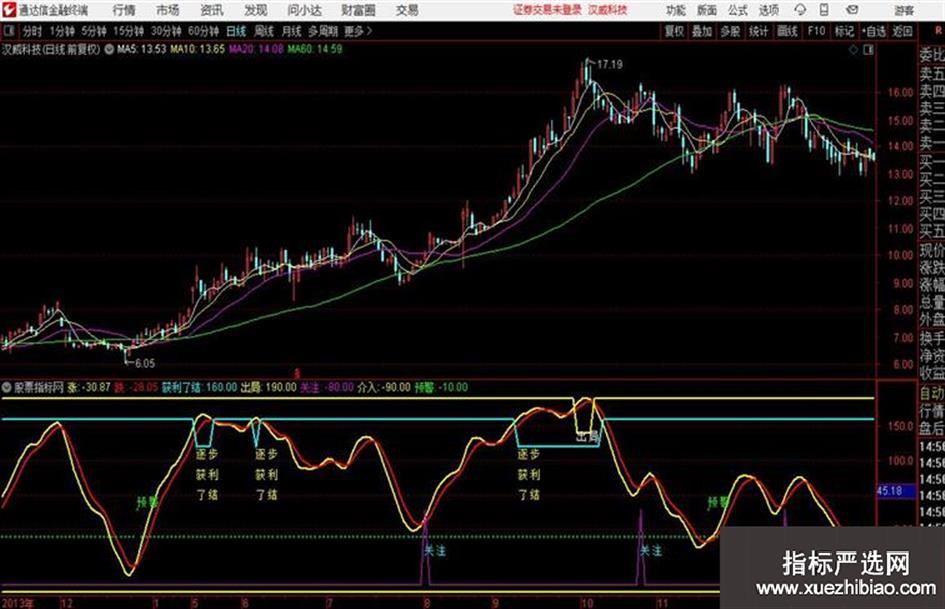Viewport: 945px width, 609px height.
Task: Open the 市场 menu
Action: point(168,10)
